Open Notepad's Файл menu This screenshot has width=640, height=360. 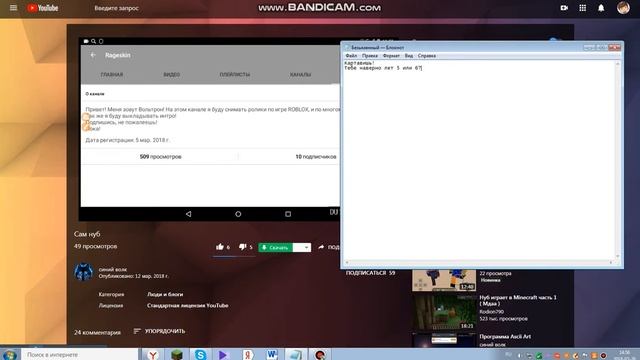coord(351,56)
